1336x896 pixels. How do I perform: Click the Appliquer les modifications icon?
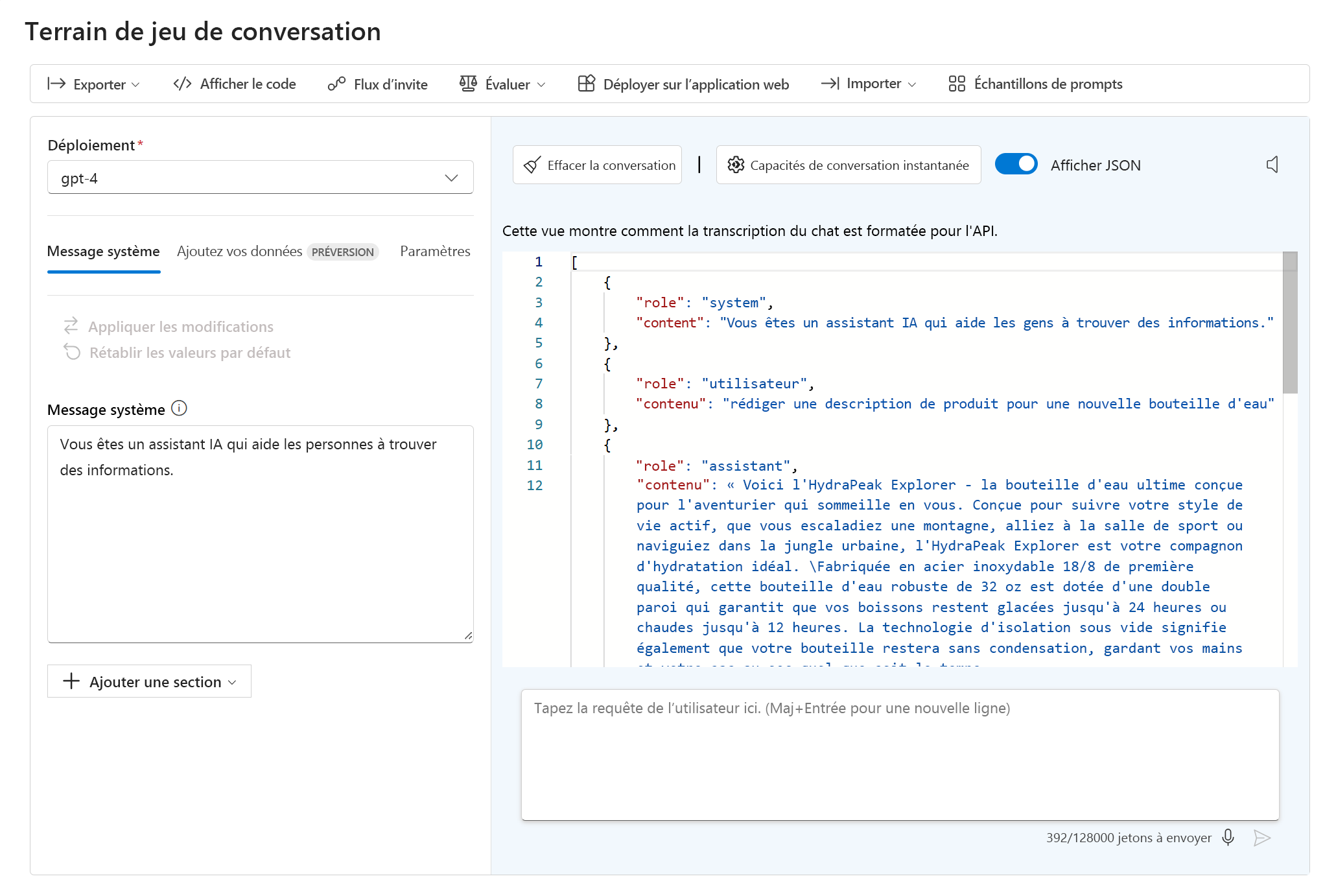(71, 325)
